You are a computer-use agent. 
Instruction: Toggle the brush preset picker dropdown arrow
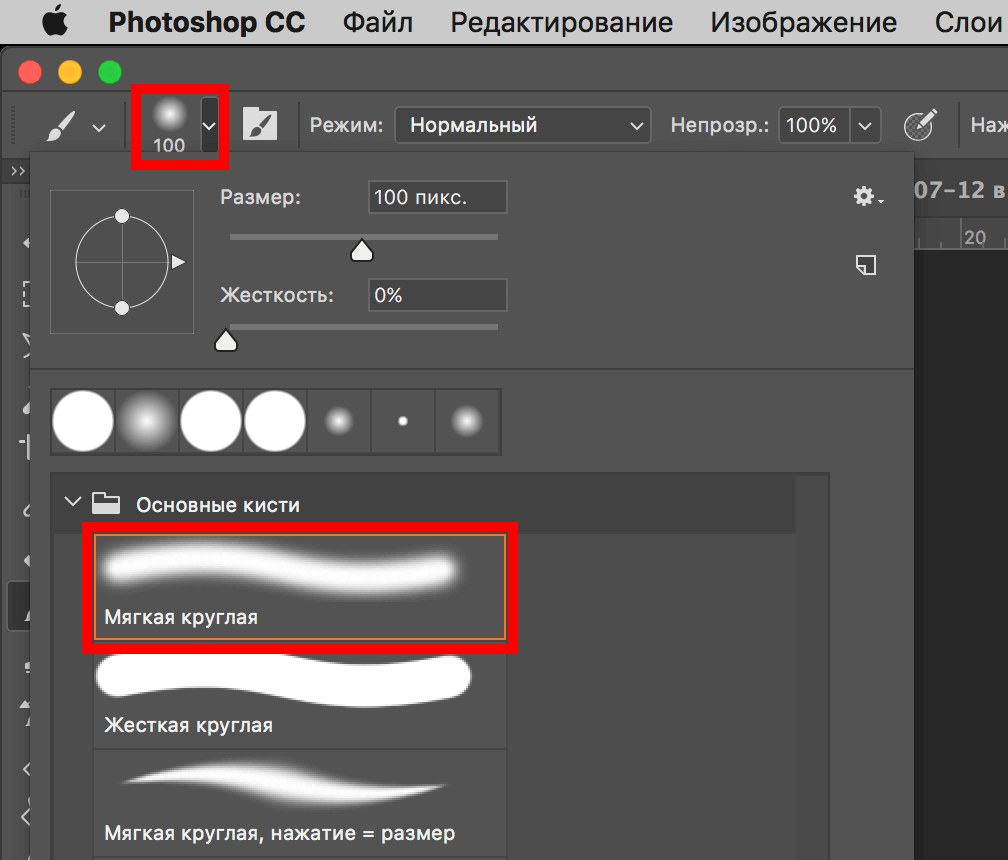(x=209, y=125)
